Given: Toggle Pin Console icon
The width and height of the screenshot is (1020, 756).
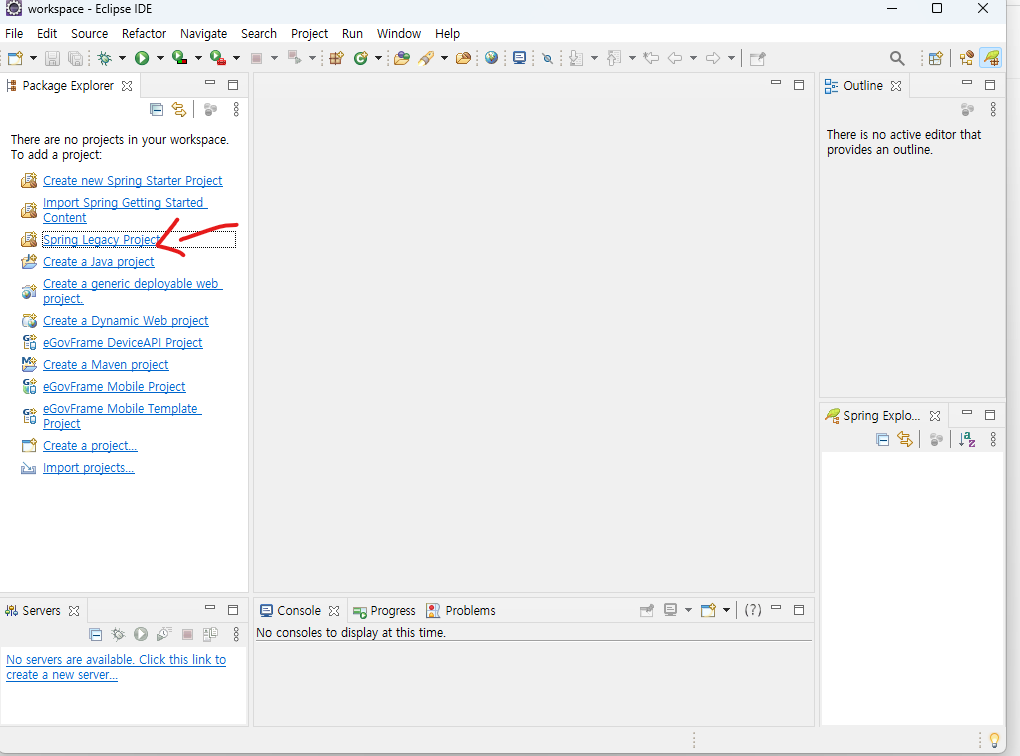Looking at the screenshot, I should click(647, 610).
